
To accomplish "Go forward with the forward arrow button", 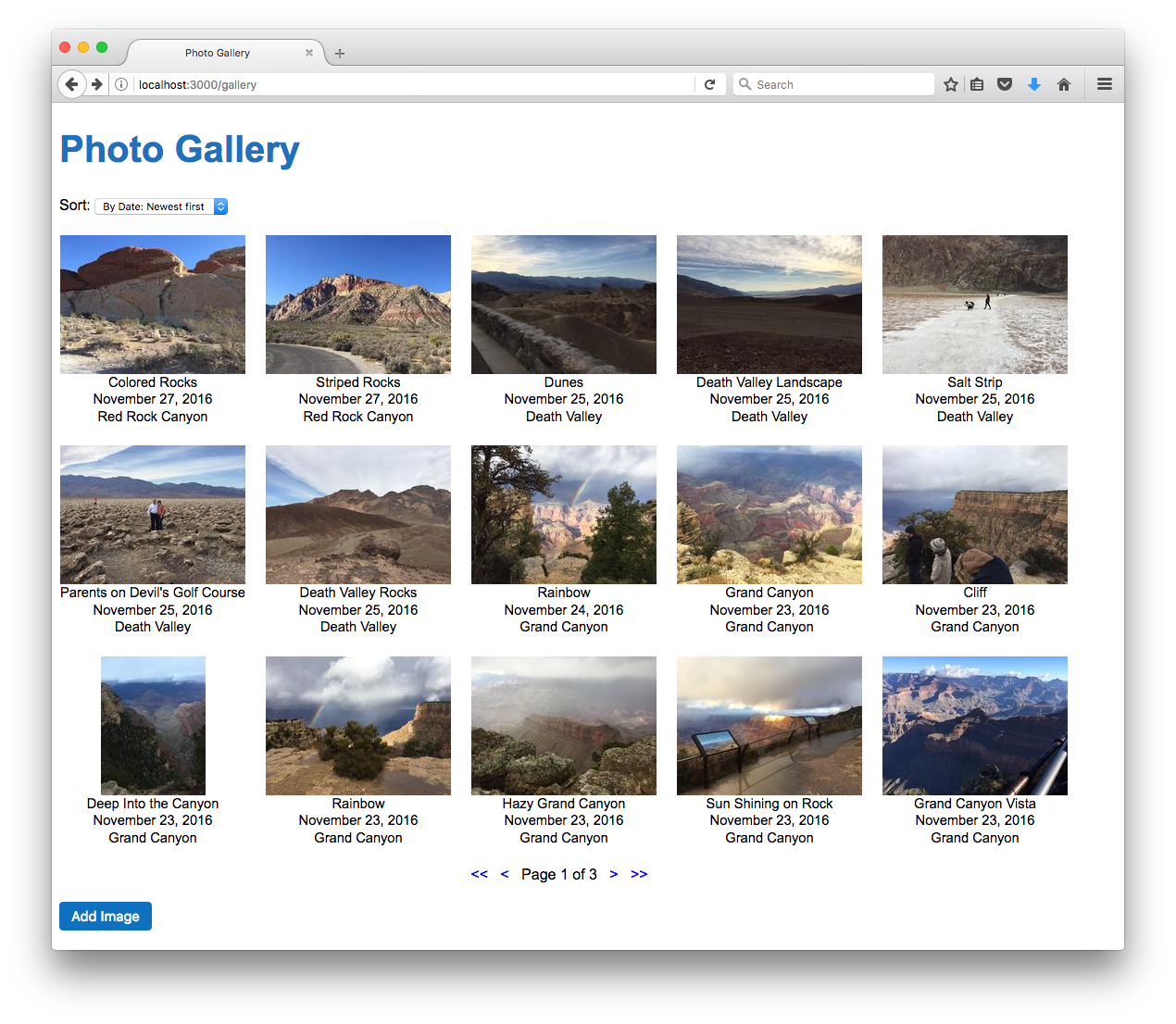I will 96,84.
